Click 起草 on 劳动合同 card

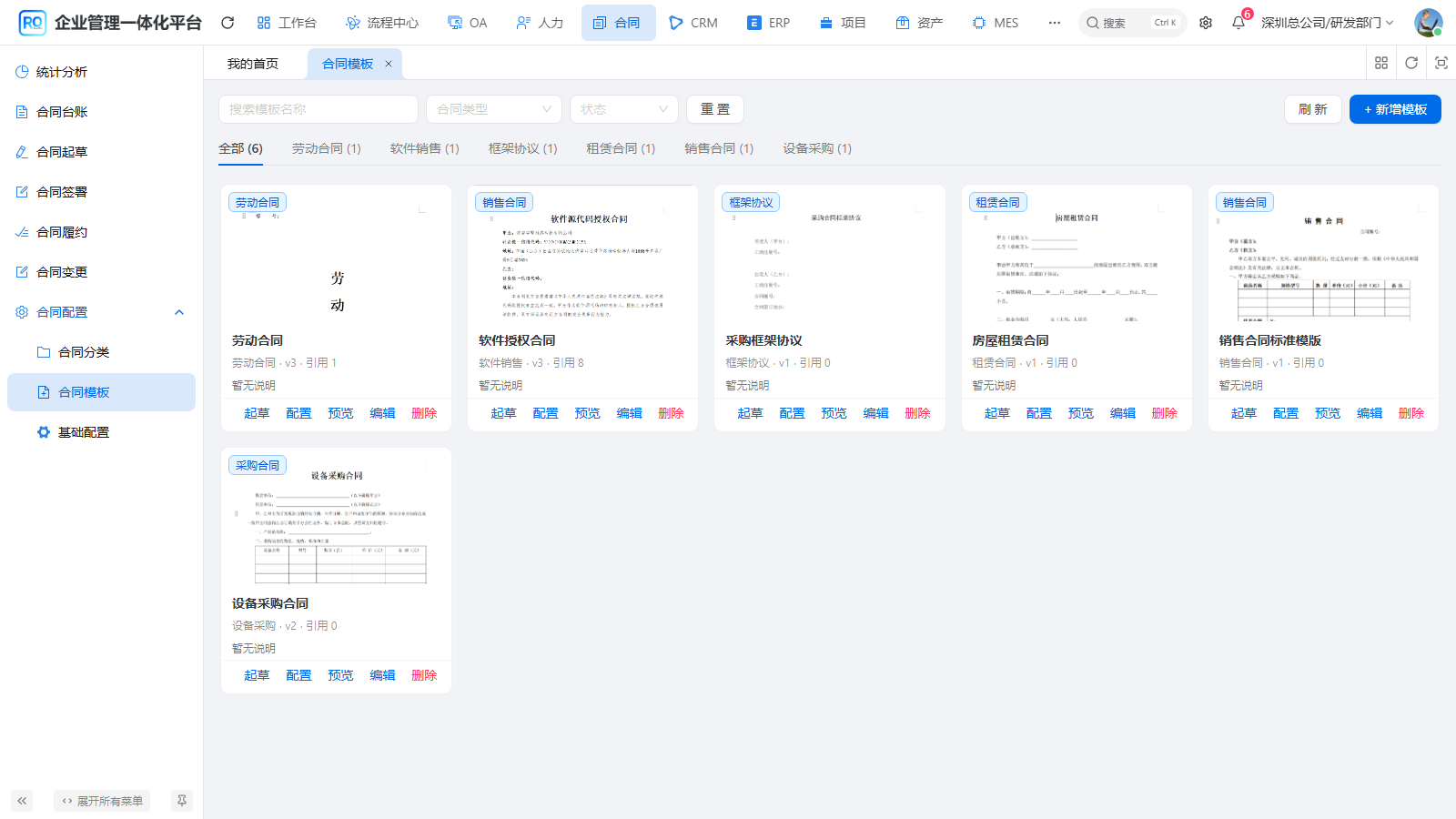pyautogui.click(x=257, y=413)
